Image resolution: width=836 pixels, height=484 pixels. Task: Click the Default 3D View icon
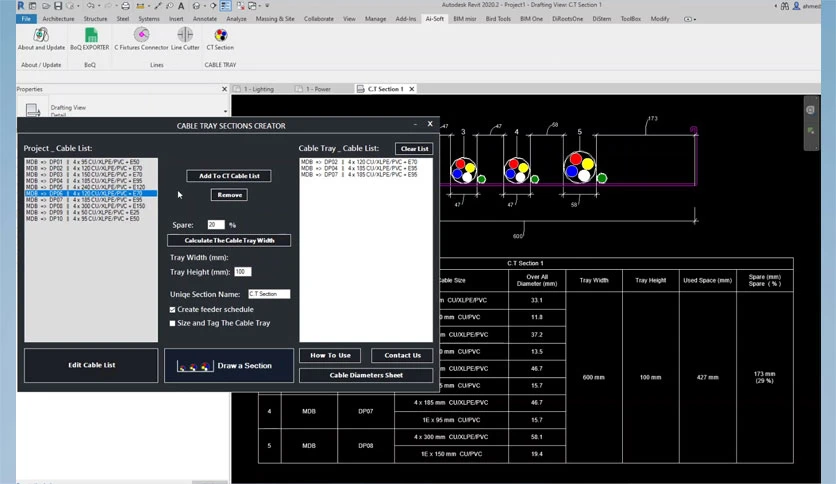196,6
